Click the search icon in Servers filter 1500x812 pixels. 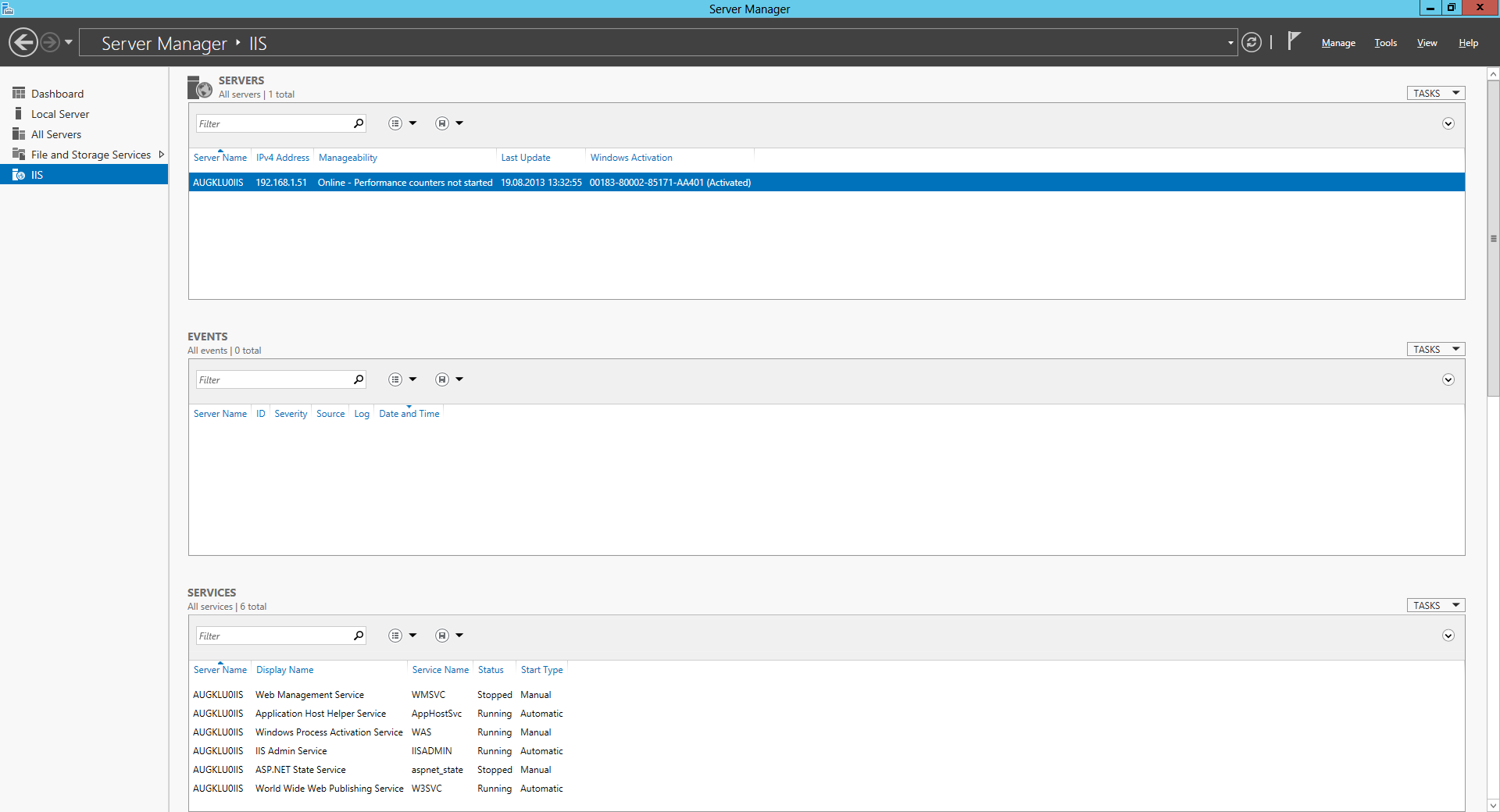[x=359, y=123]
